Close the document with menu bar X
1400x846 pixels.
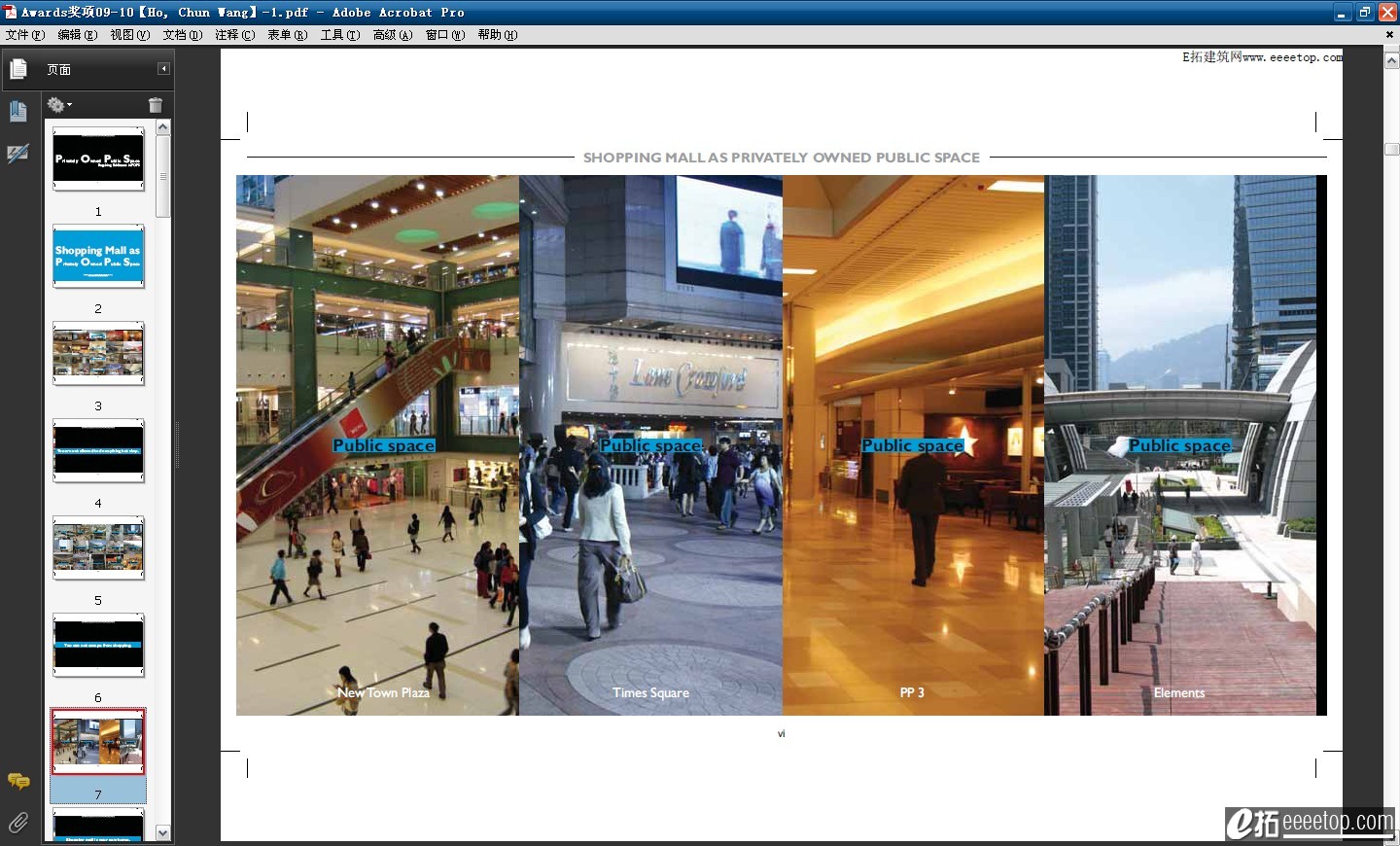1388,35
